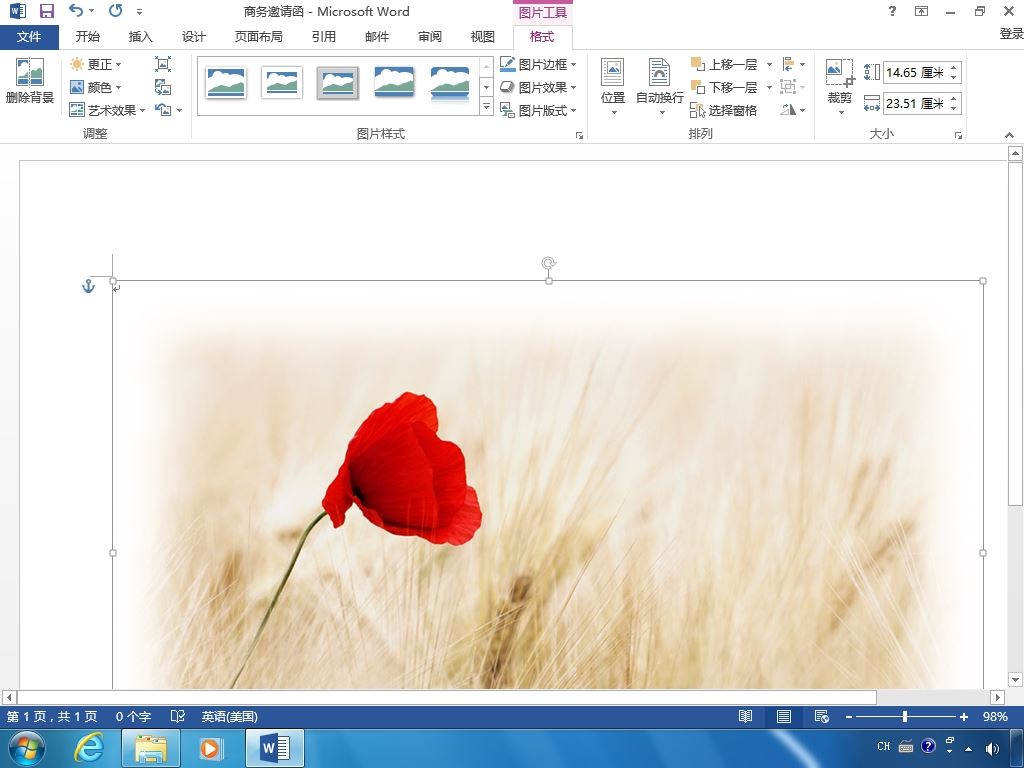Click the zoom out minus button

(848, 716)
